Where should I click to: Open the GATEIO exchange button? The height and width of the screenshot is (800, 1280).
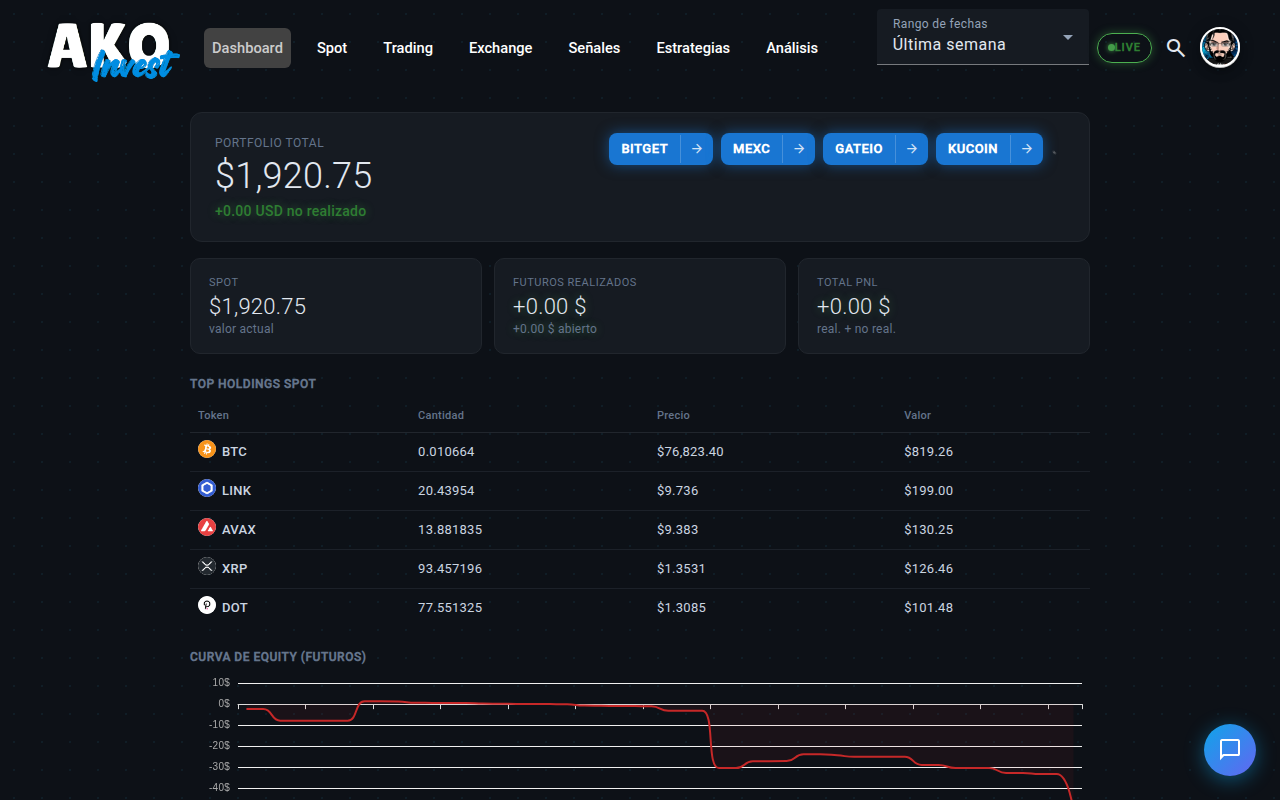pos(859,149)
